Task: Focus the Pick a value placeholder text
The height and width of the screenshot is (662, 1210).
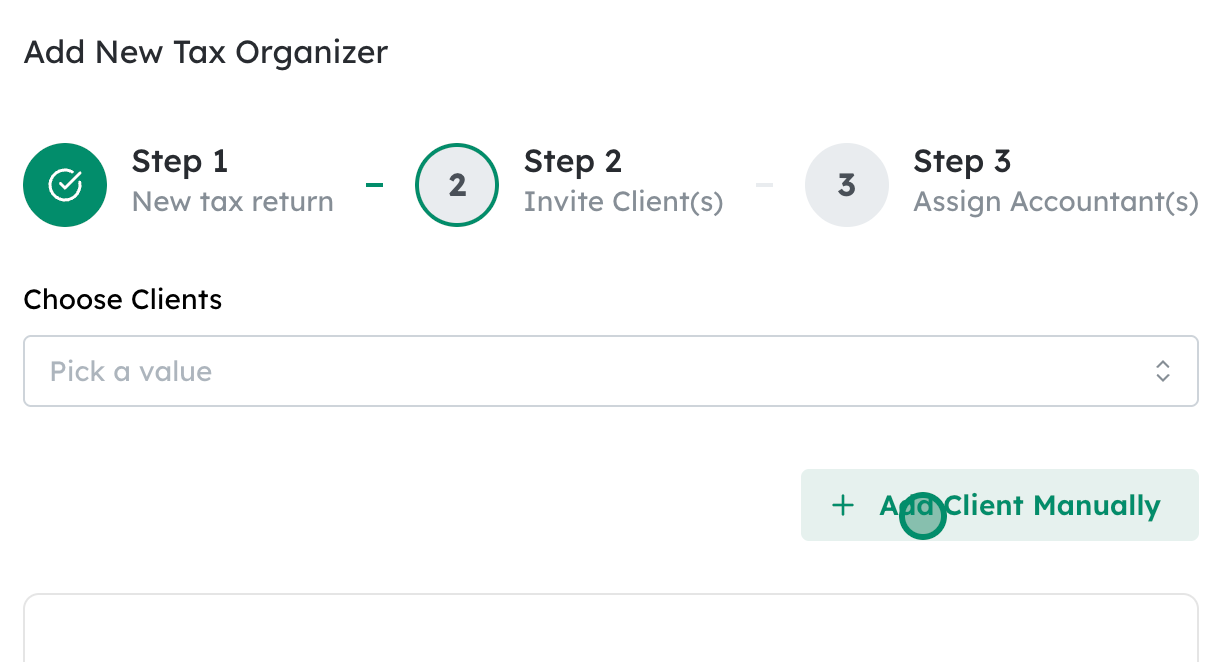Action: pos(131,372)
